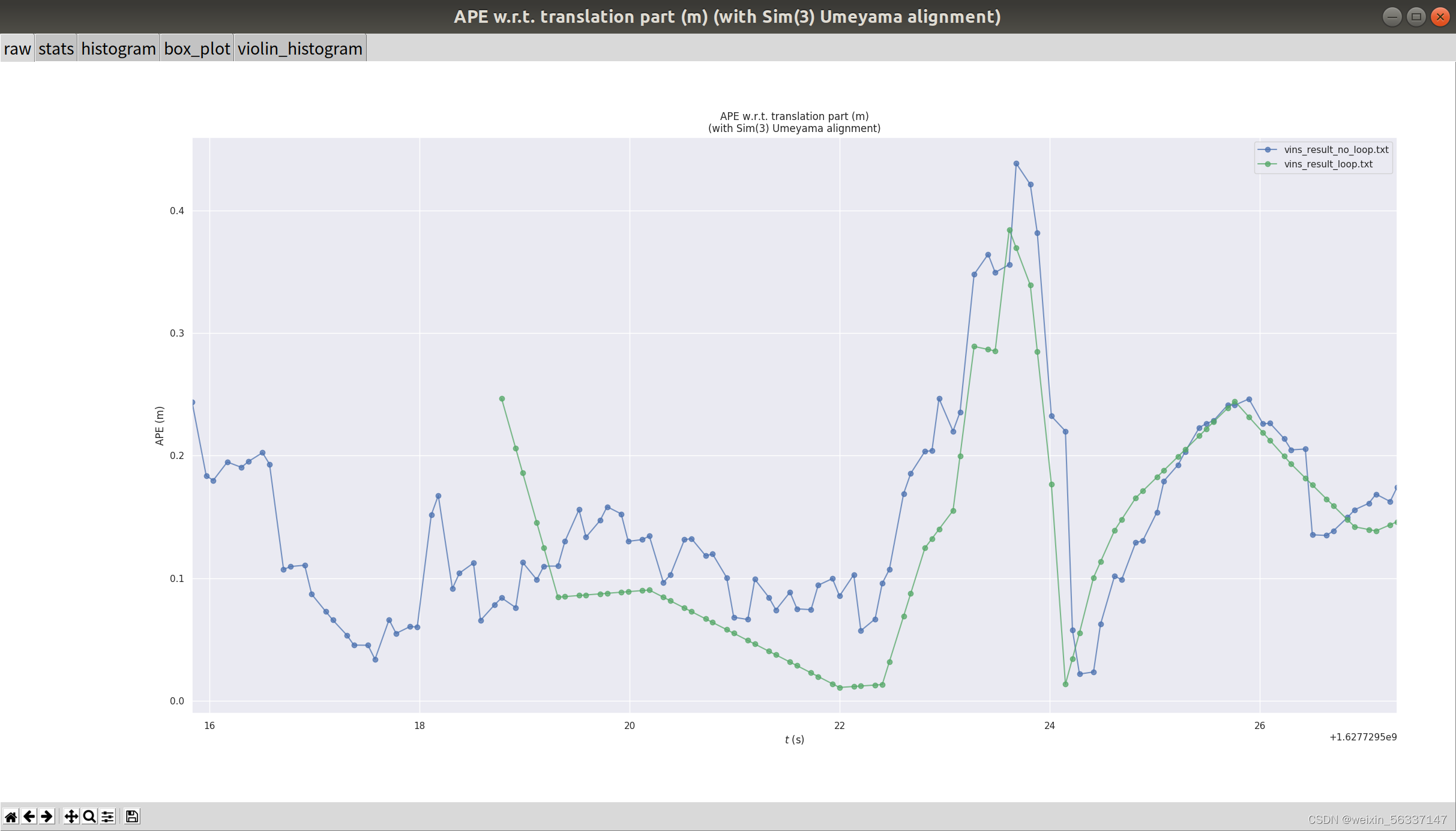Close the APE plot window
Viewport: 1456px width, 831px height.
(1440, 17)
